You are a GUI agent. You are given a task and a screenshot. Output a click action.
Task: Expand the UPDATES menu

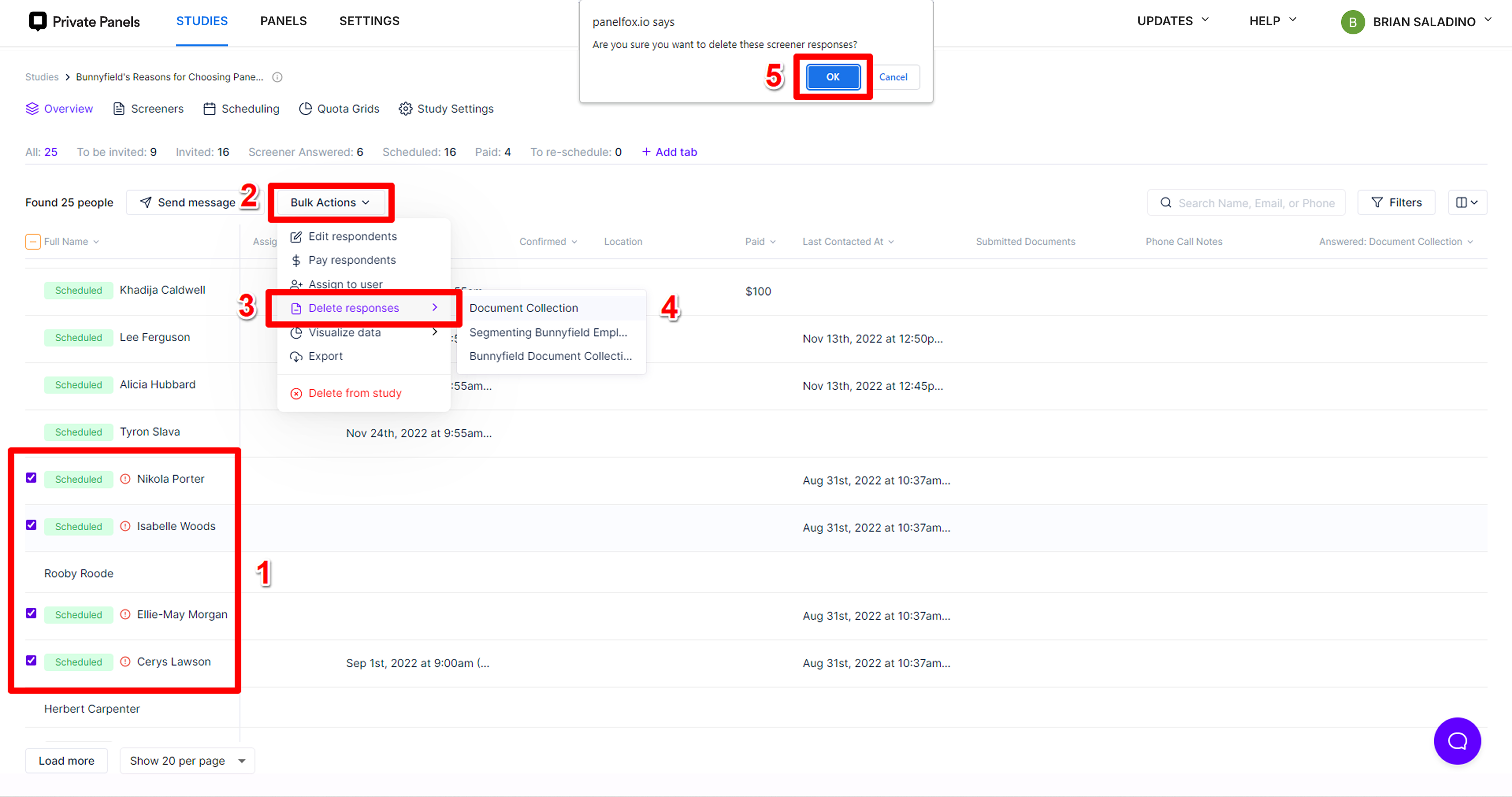(x=1173, y=21)
